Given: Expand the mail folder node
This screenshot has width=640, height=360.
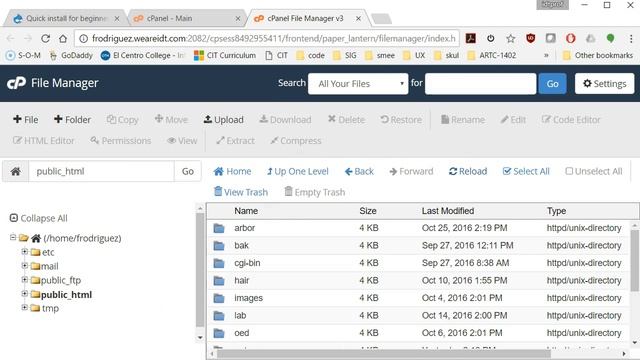Looking at the screenshot, I should click(24, 265).
